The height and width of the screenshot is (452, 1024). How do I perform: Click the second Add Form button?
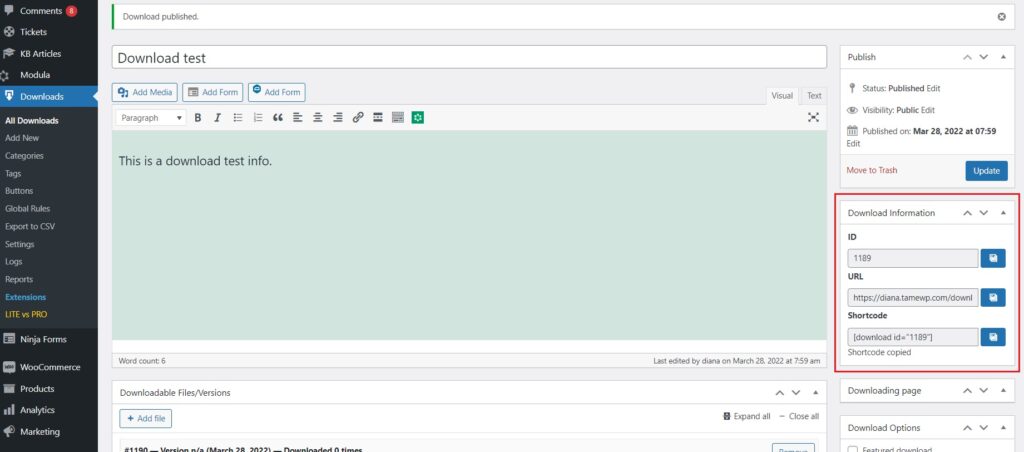pyautogui.click(x=276, y=92)
